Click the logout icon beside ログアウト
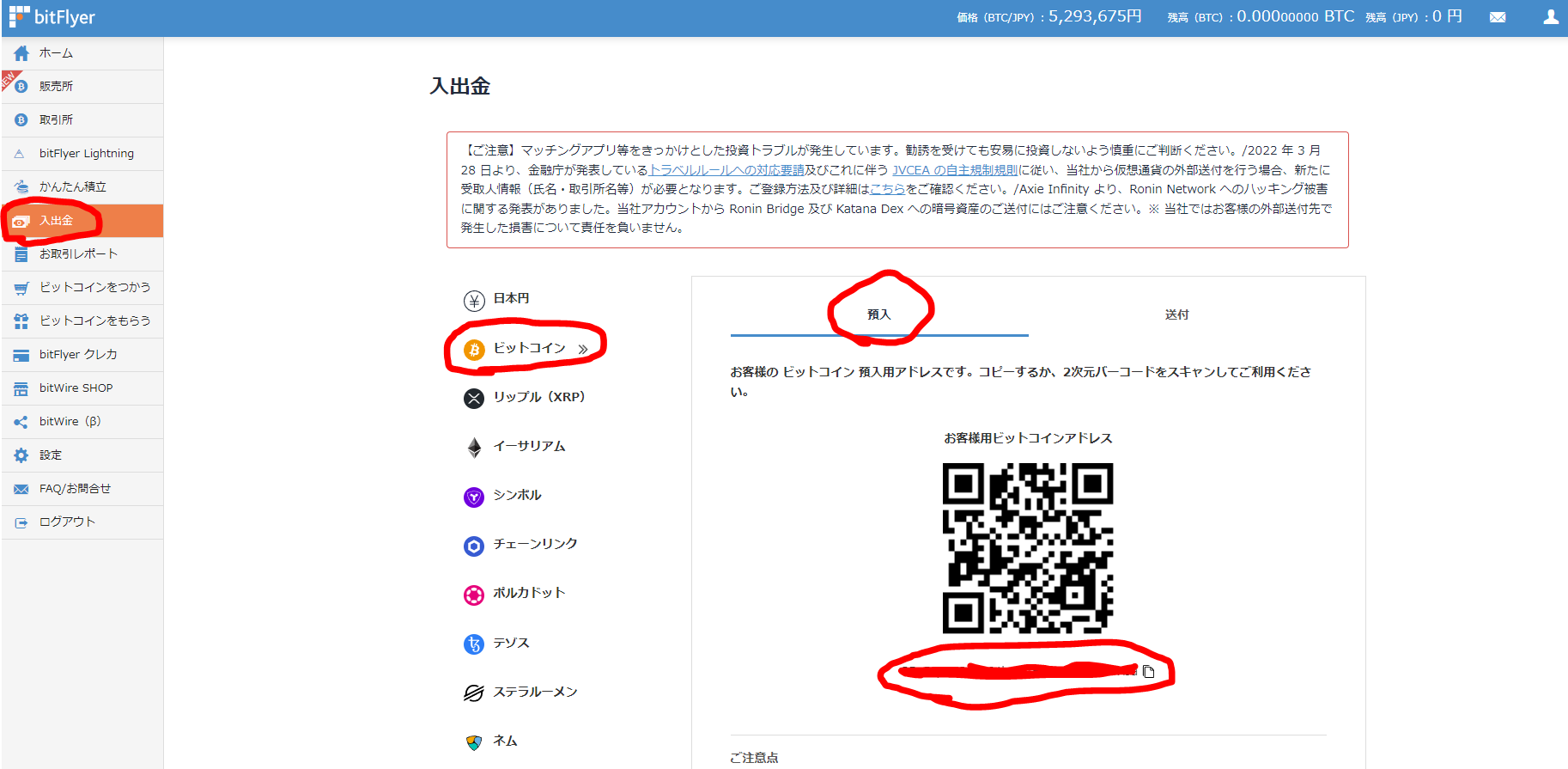1568x769 pixels. (x=21, y=522)
